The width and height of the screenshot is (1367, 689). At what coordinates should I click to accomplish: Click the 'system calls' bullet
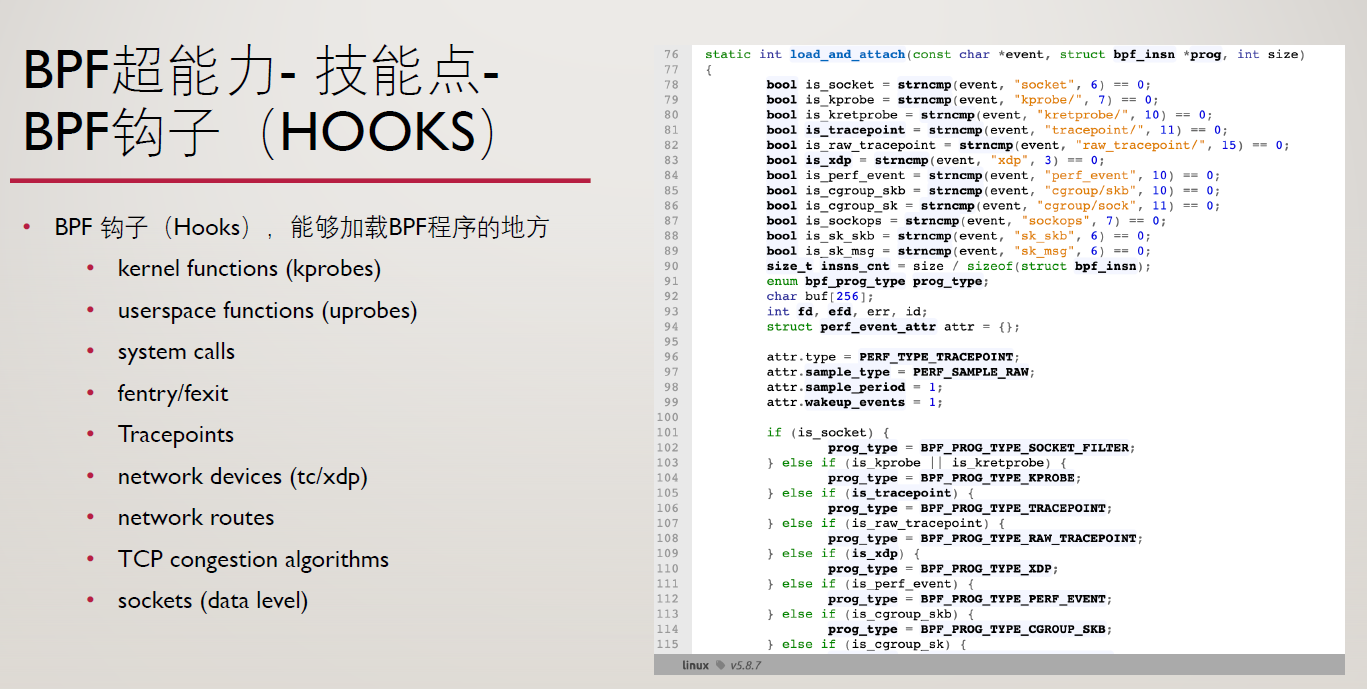[x=176, y=352]
